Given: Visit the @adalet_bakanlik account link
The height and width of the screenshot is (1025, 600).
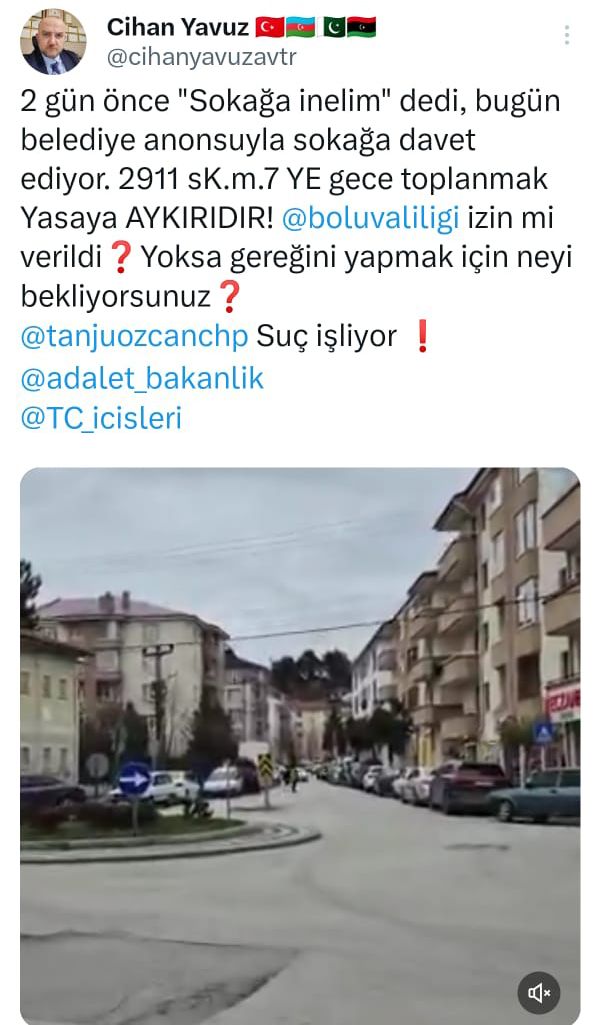Looking at the screenshot, I should pyautogui.click(x=142, y=378).
